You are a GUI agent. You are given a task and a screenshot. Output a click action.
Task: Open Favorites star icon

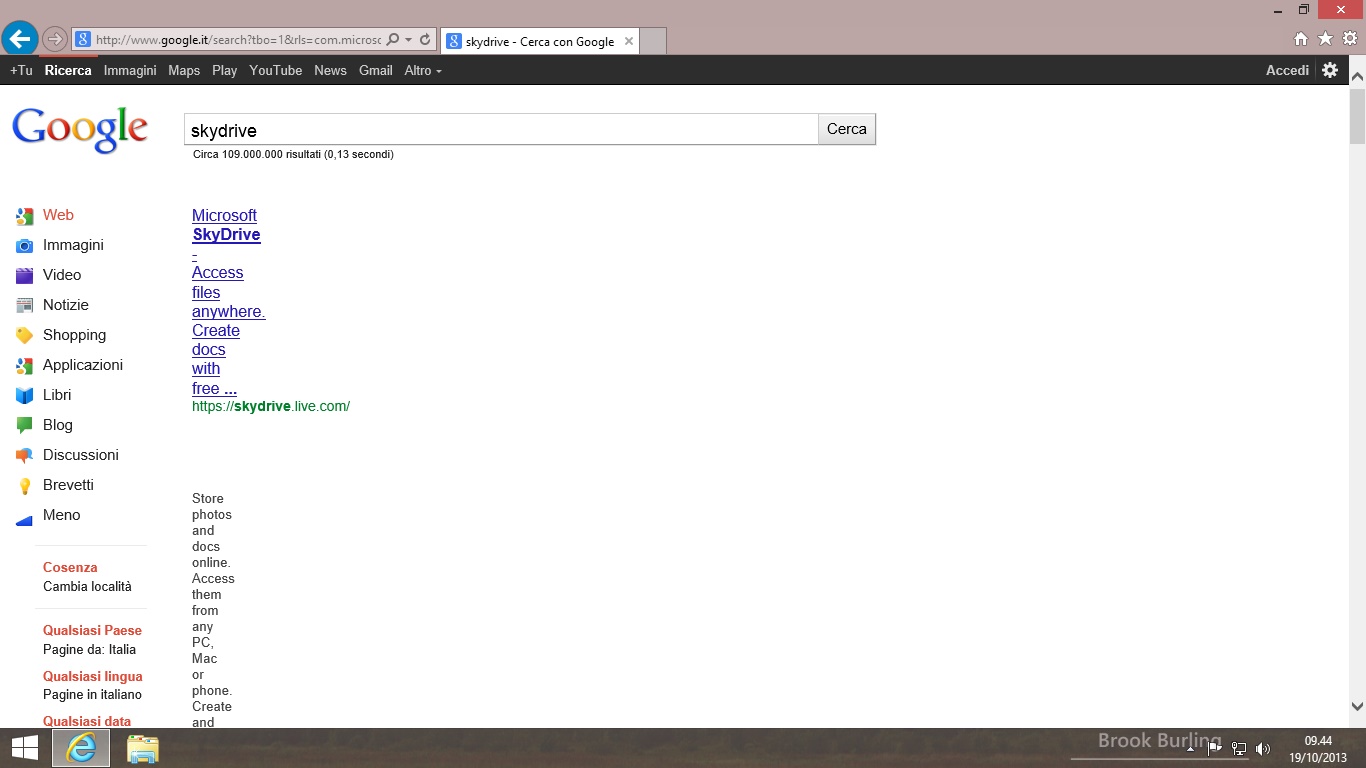(1325, 39)
